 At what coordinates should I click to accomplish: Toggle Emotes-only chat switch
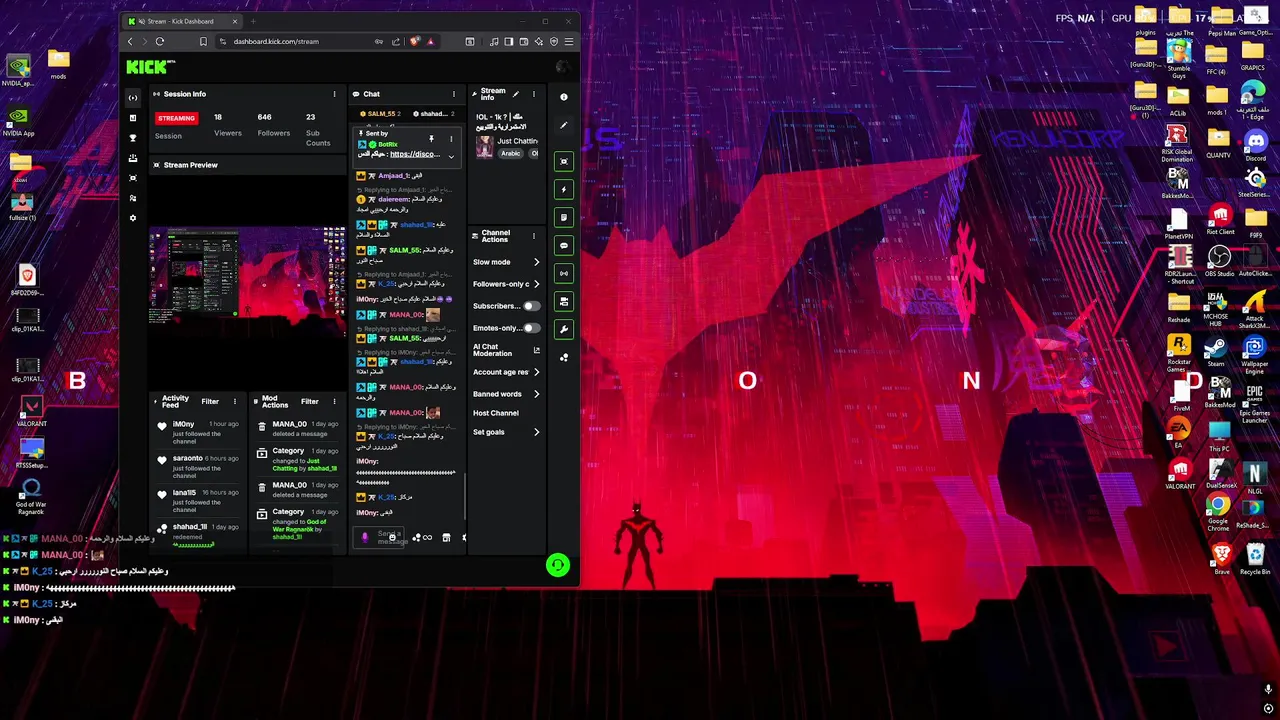point(531,328)
